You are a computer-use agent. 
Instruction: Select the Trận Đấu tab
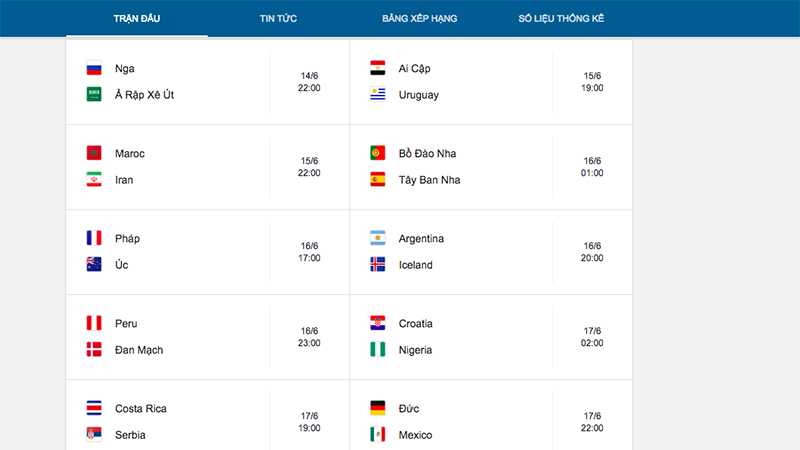pos(136,19)
